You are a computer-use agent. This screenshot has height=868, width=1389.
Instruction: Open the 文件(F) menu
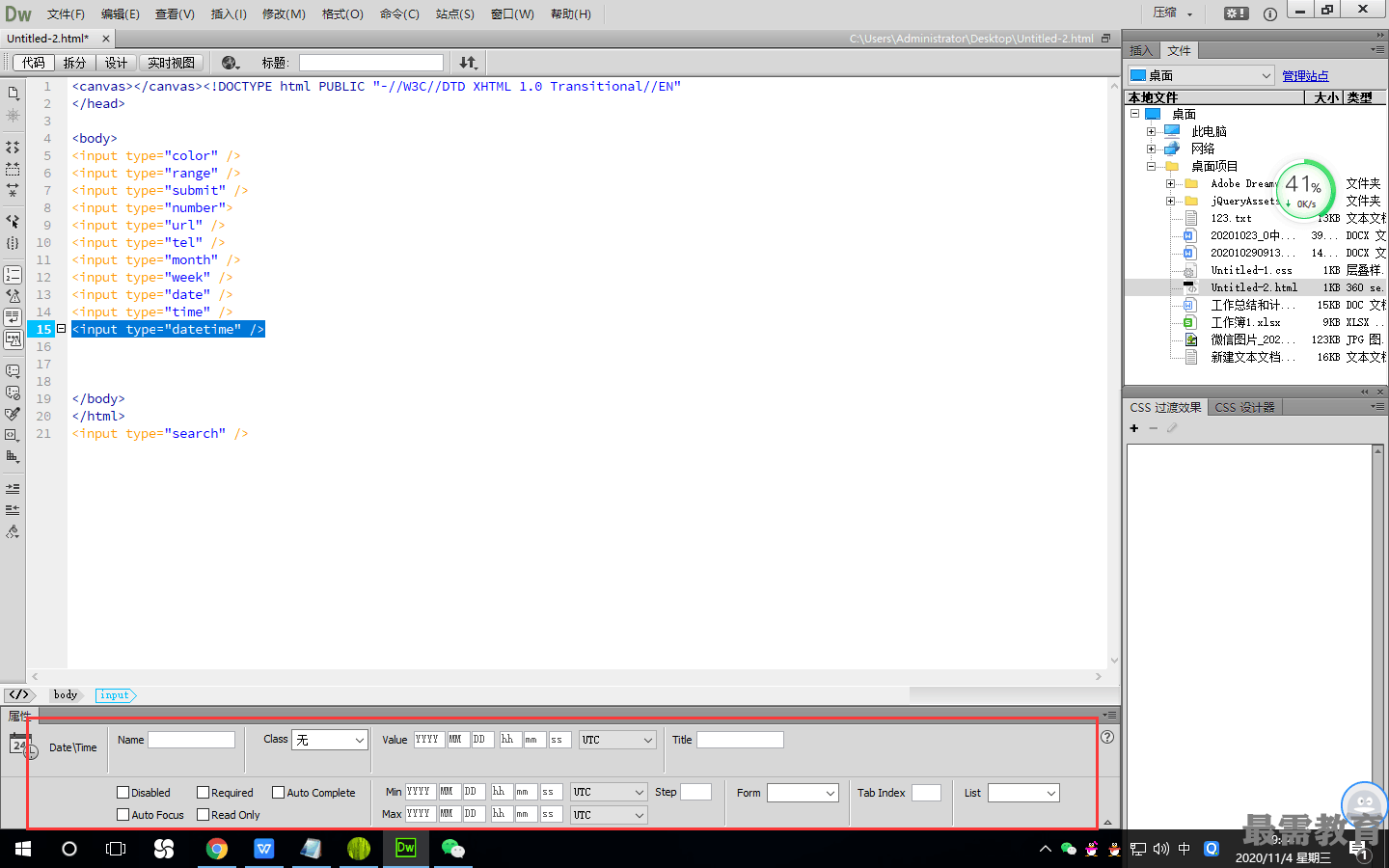(x=66, y=14)
